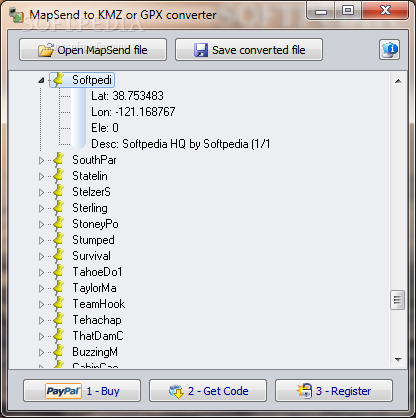This screenshot has height=418, width=416.
Task: Select the Ele: 0 row
Action: click(x=105, y=128)
